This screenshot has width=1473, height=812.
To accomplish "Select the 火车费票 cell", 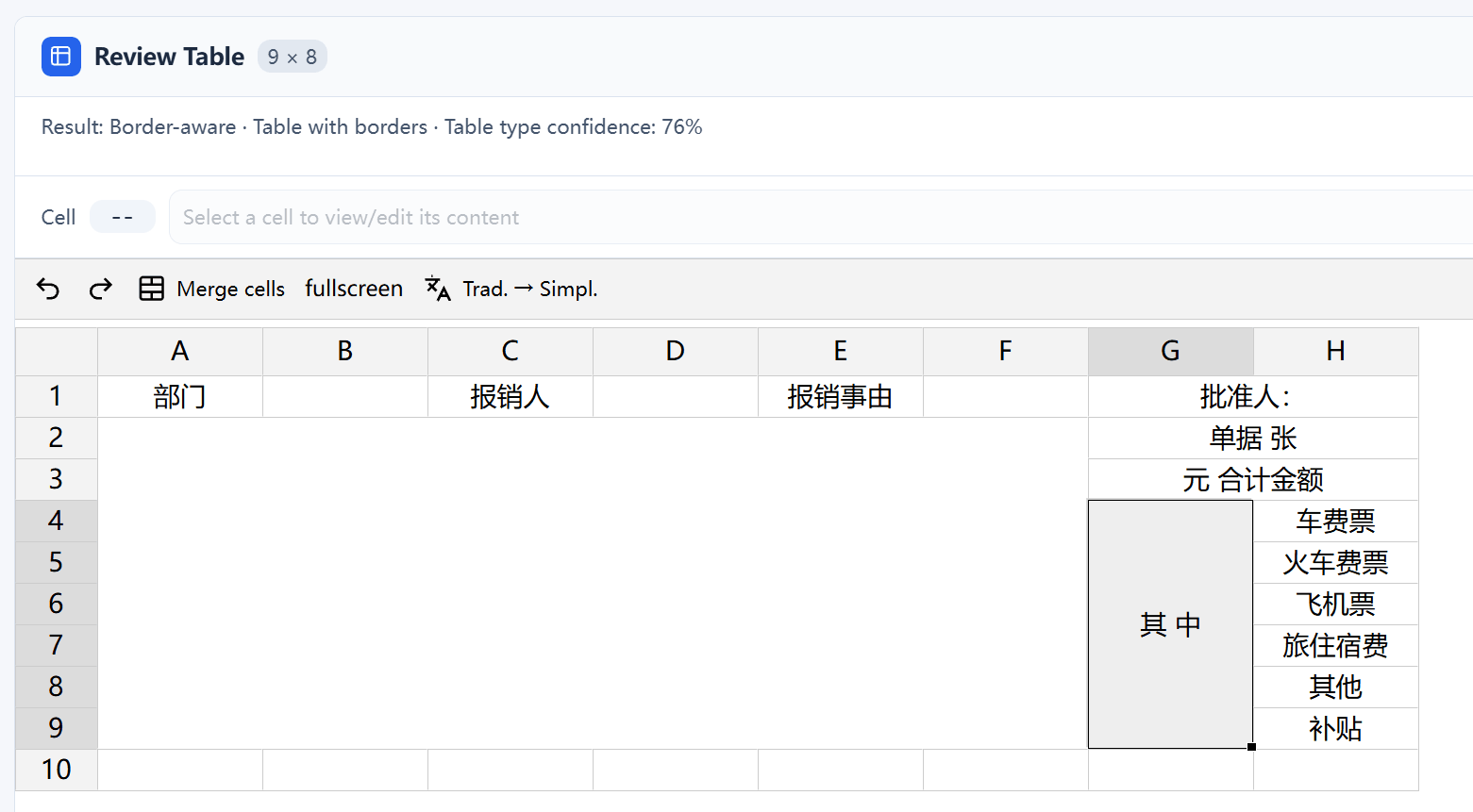I will (1336, 563).
